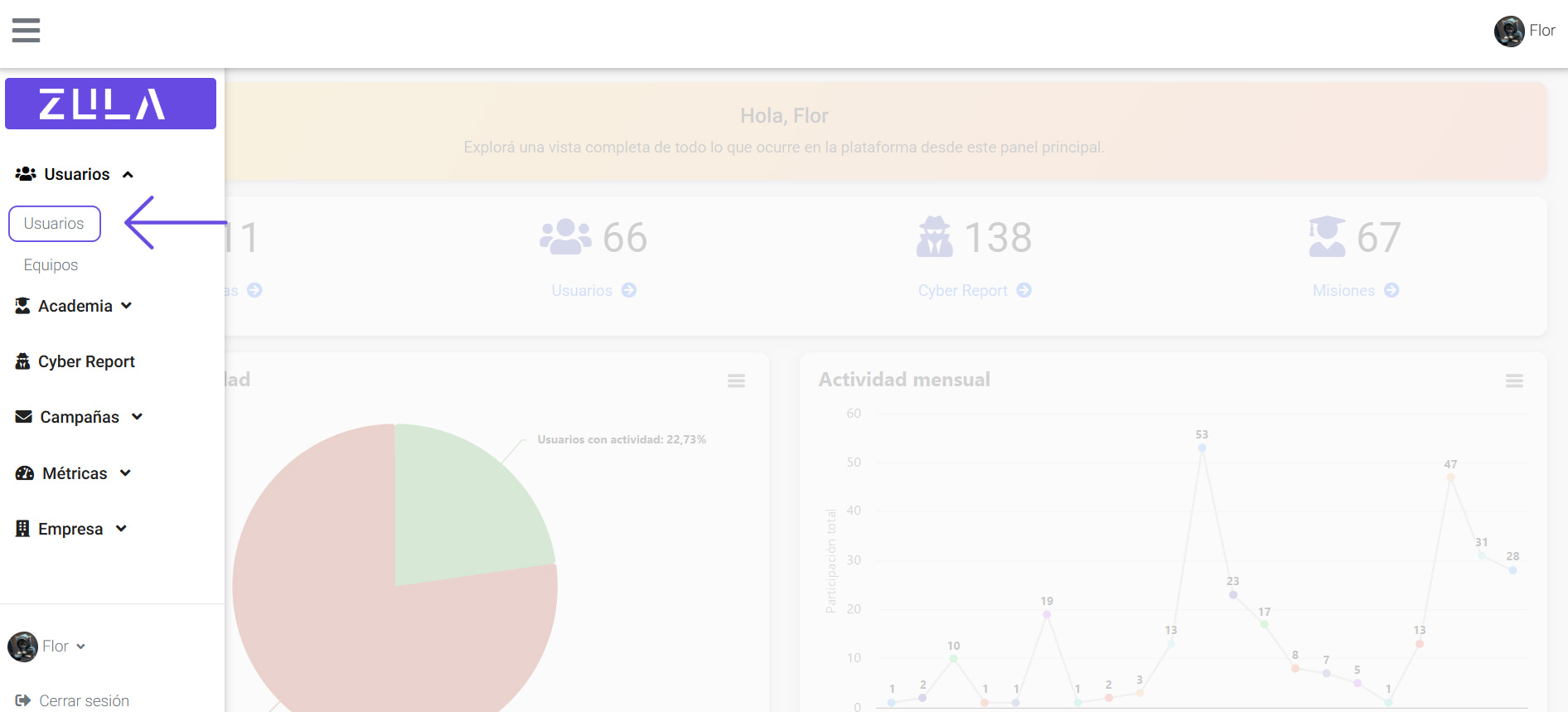Click the arrow icon beside Misiones link
1568x712 pixels.
coord(1391,290)
